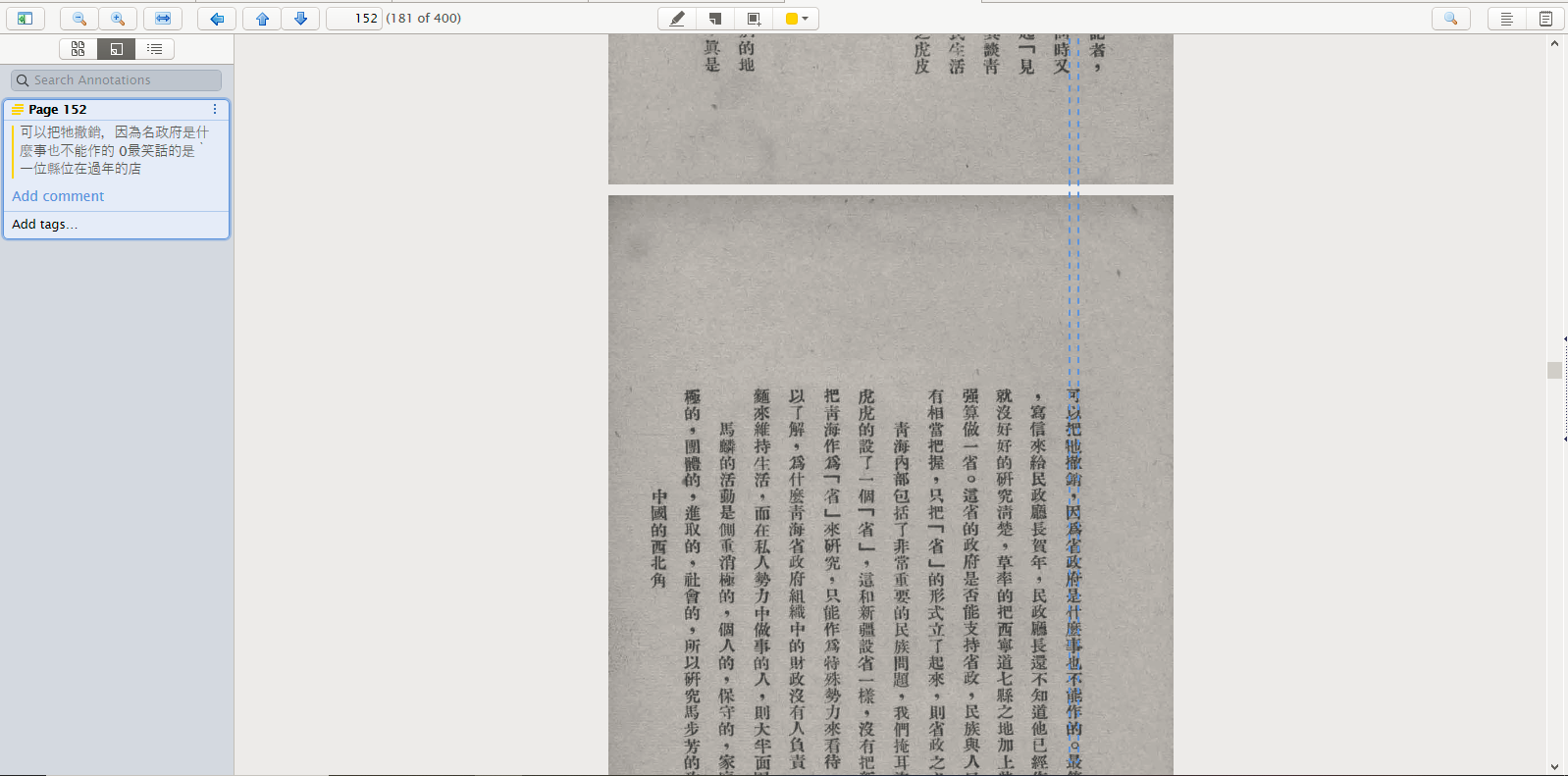This screenshot has width=1568, height=776.
Task: Select the highlight text tool
Action: [677, 19]
